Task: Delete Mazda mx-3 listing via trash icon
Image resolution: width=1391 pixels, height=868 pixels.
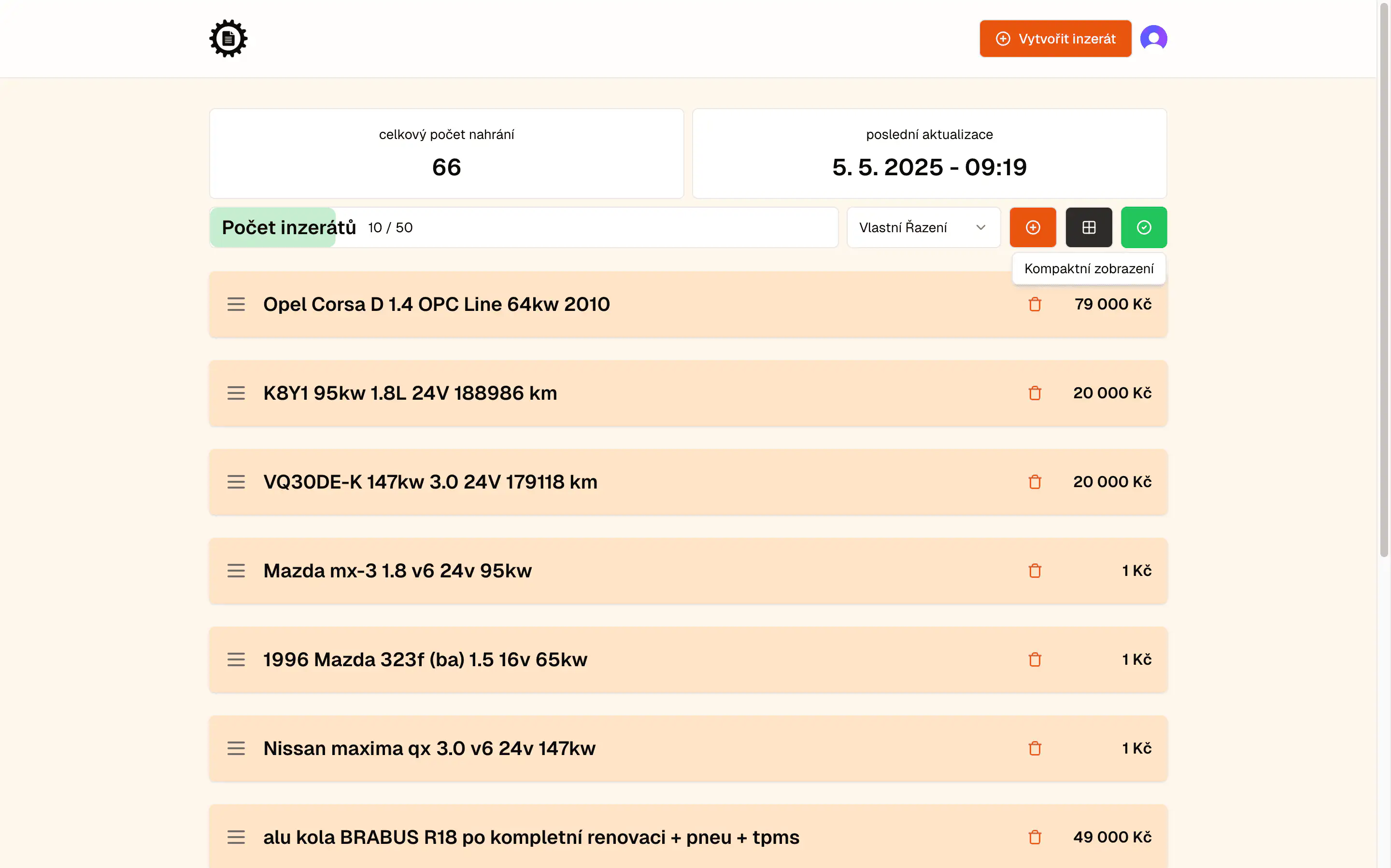Action: pyautogui.click(x=1035, y=571)
